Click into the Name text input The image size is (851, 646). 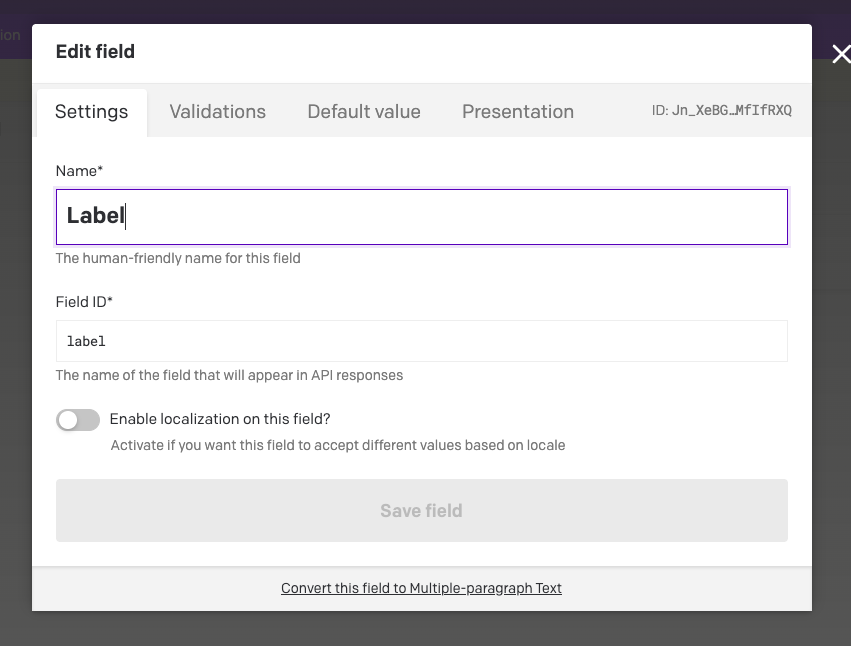[x=421, y=216]
